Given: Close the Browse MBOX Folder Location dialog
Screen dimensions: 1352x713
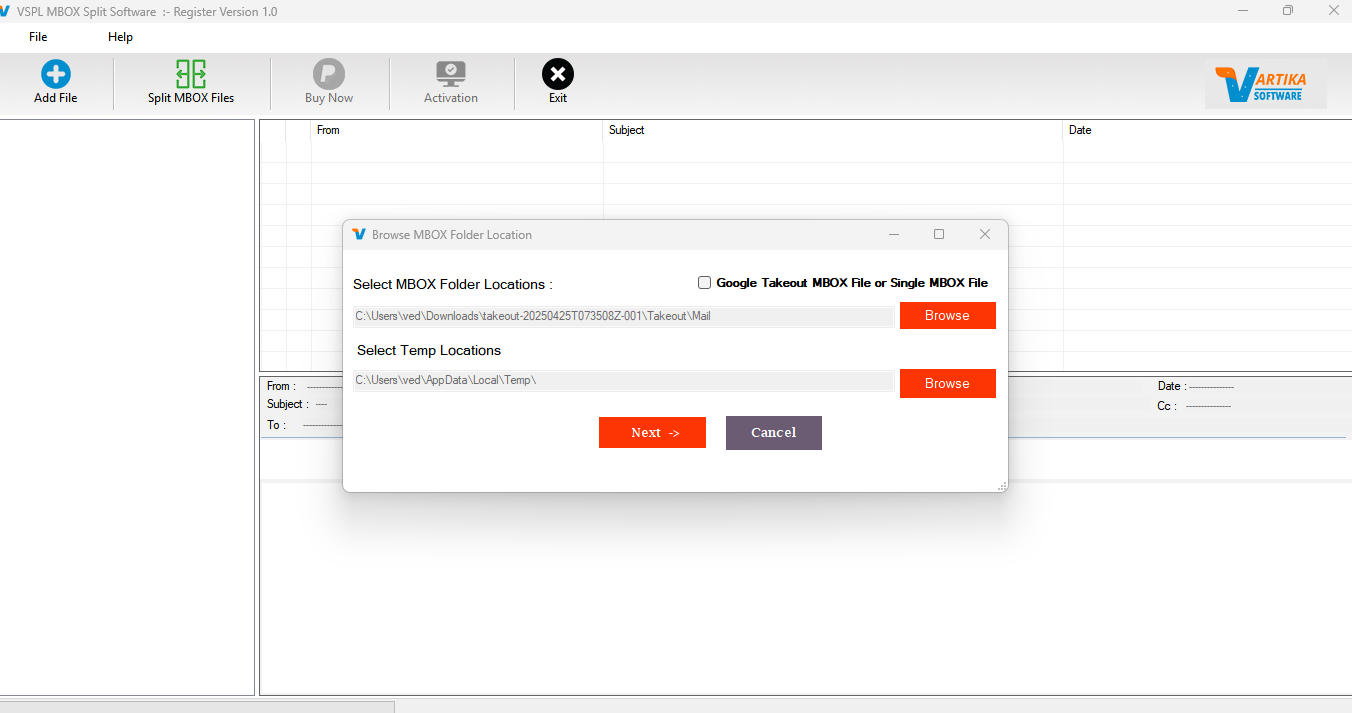Looking at the screenshot, I should click(x=985, y=234).
